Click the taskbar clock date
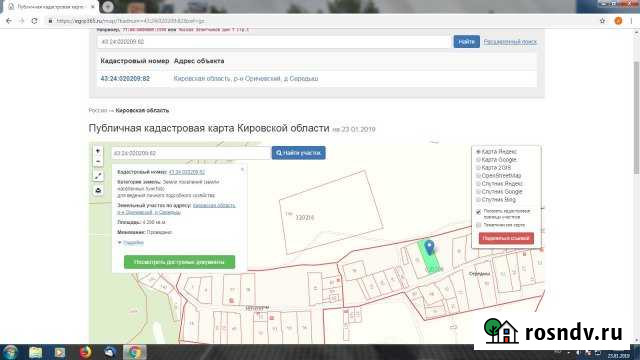The height and width of the screenshot is (360, 640). point(619,356)
